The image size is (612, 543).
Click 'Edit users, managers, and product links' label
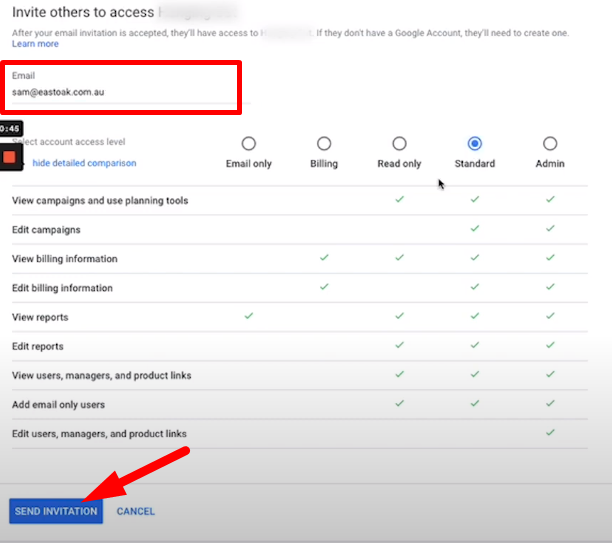tap(99, 434)
